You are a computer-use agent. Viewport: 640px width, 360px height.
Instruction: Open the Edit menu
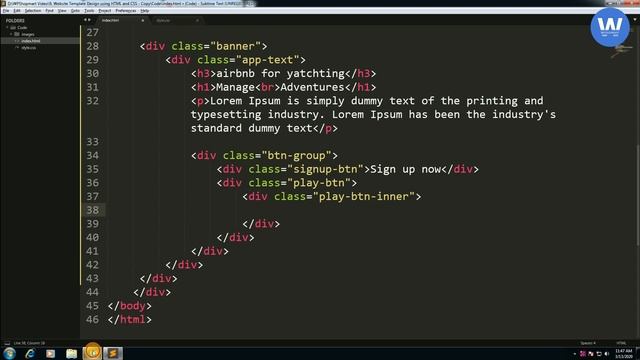17,11
